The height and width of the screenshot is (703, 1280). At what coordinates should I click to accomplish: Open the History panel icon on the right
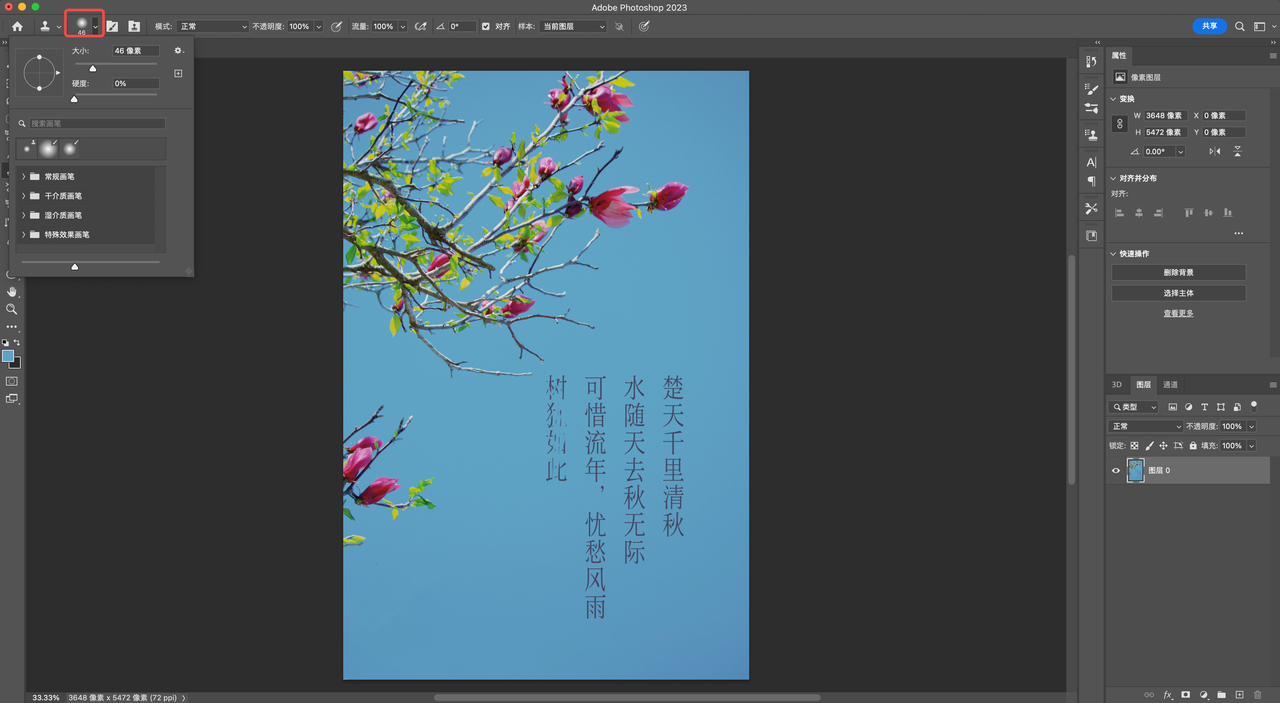1091,61
